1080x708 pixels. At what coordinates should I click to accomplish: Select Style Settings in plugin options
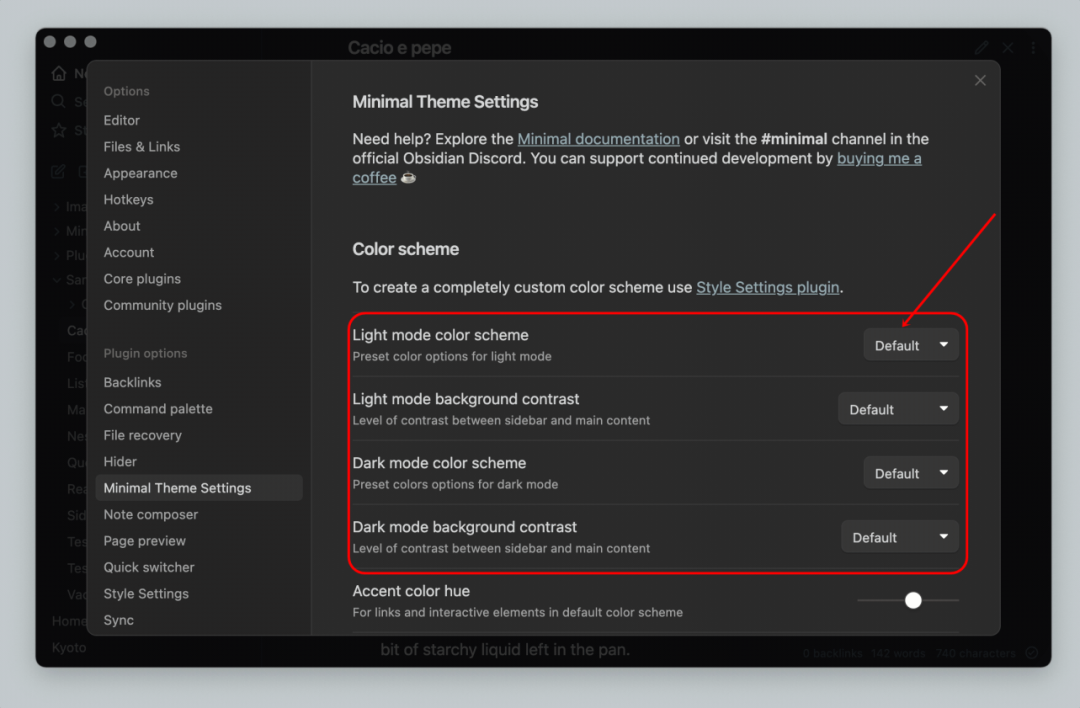[146, 593]
